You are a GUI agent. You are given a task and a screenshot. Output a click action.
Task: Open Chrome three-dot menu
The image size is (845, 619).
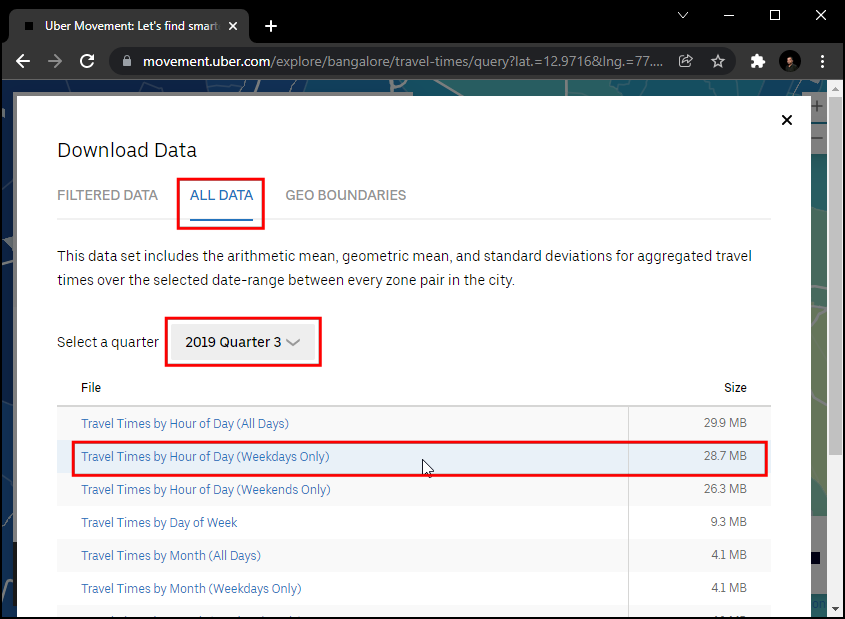tap(821, 61)
